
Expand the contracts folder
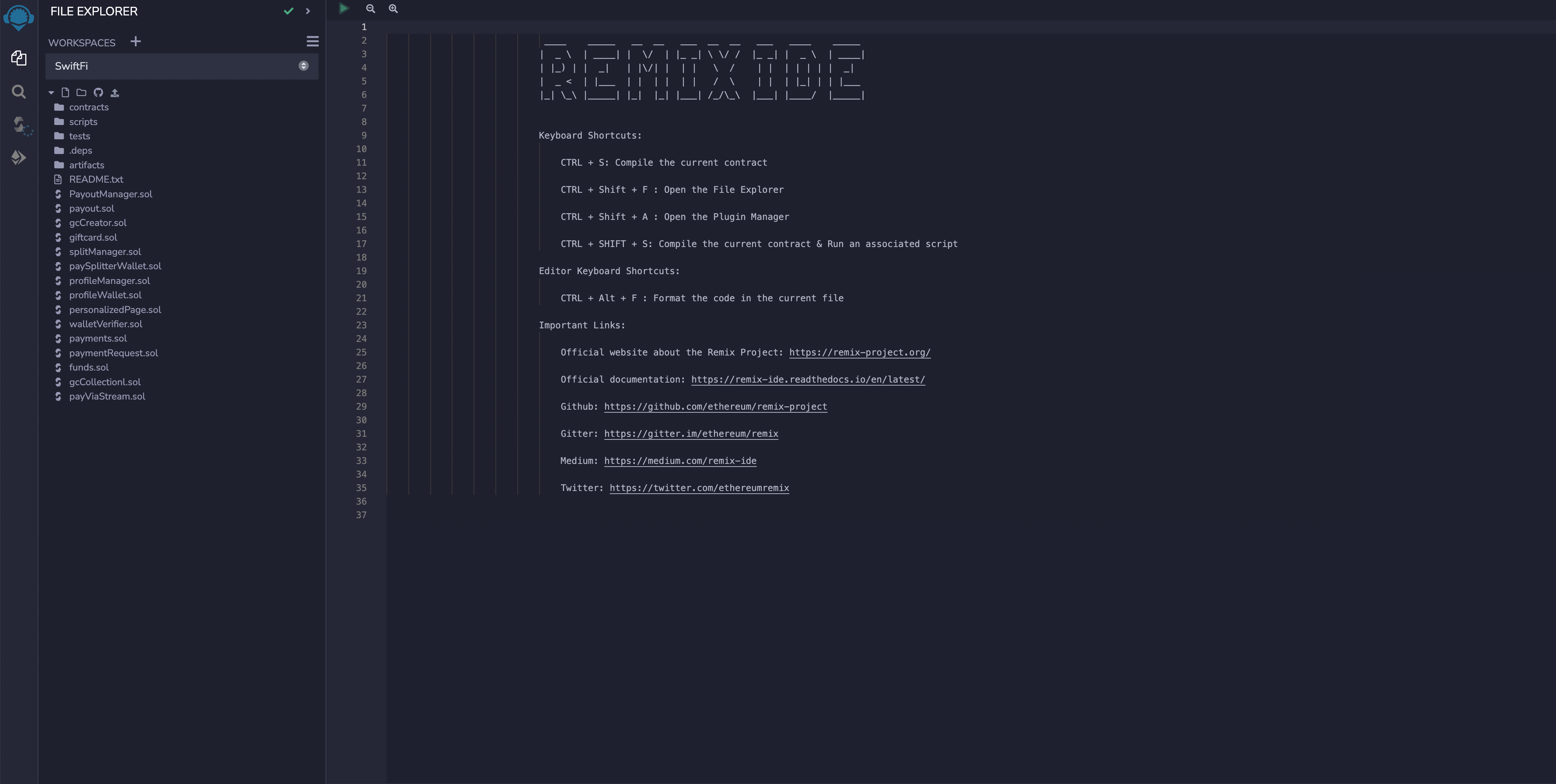(88, 107)
